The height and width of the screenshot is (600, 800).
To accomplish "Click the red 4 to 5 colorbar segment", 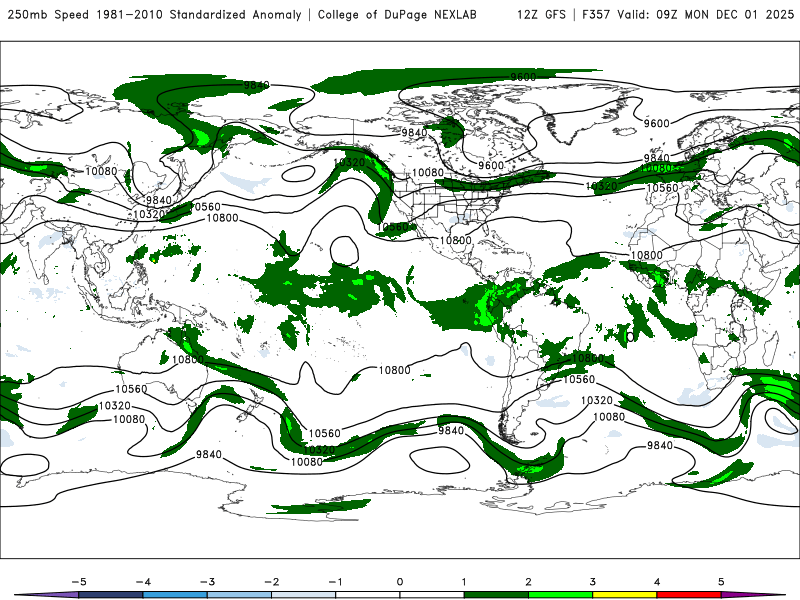I will point(689,595).
